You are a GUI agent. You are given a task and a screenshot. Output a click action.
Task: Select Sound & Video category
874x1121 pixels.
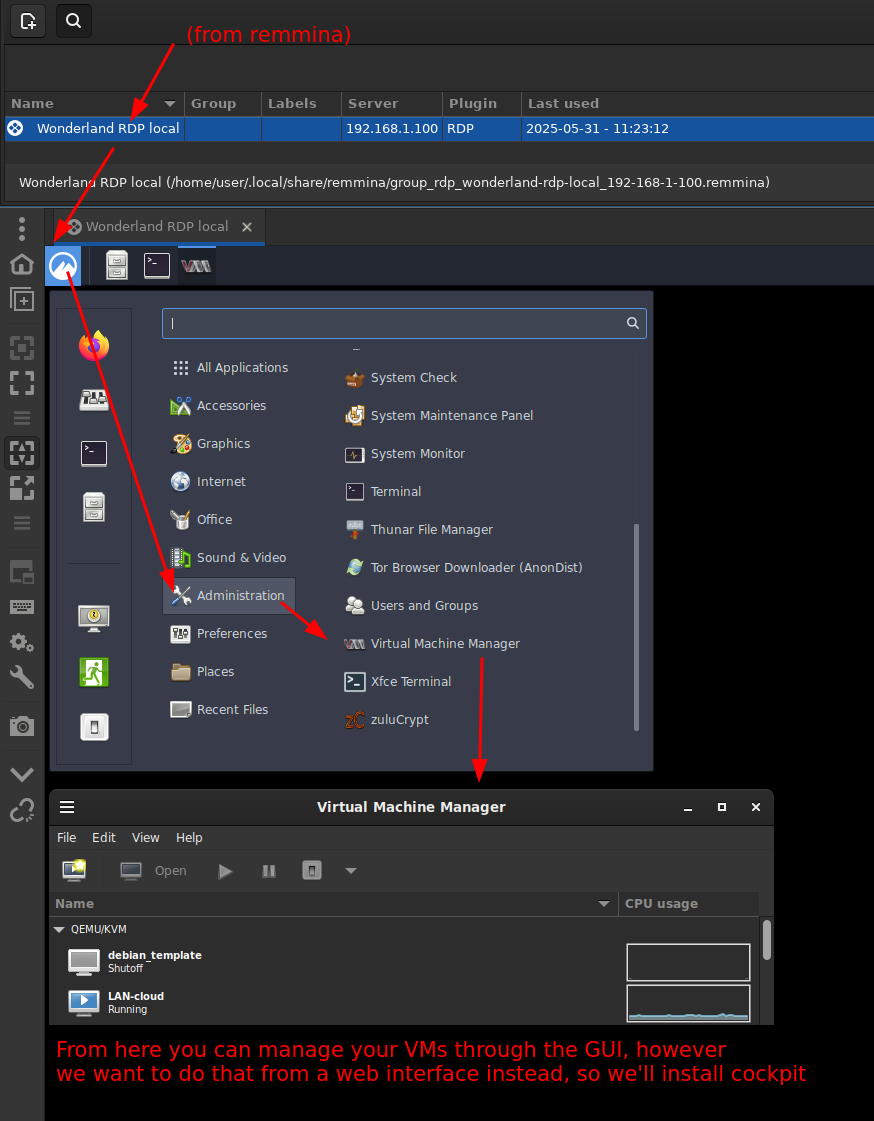[x=229, y=557]
